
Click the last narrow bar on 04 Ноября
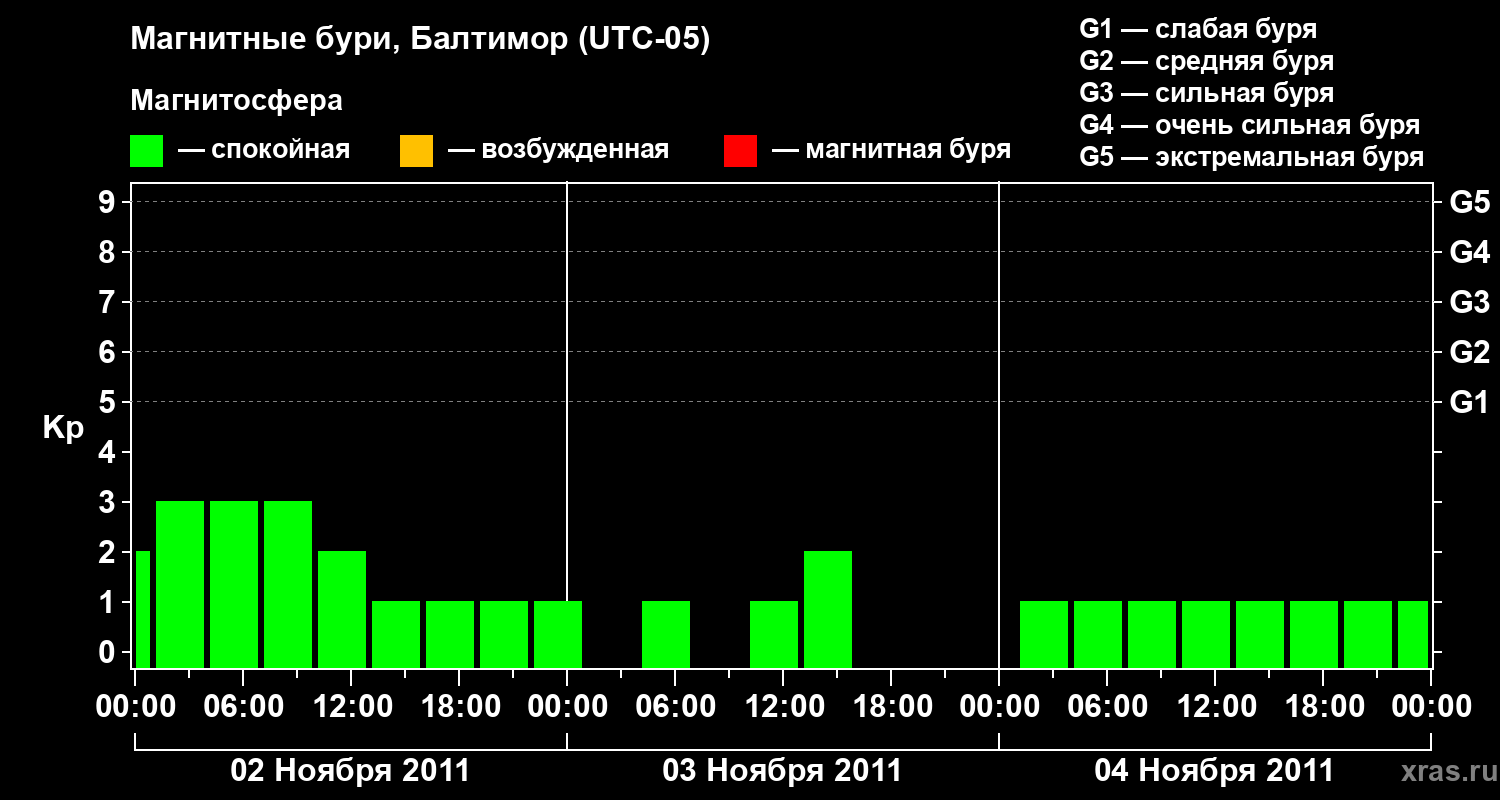click(x=1413, y=634)
